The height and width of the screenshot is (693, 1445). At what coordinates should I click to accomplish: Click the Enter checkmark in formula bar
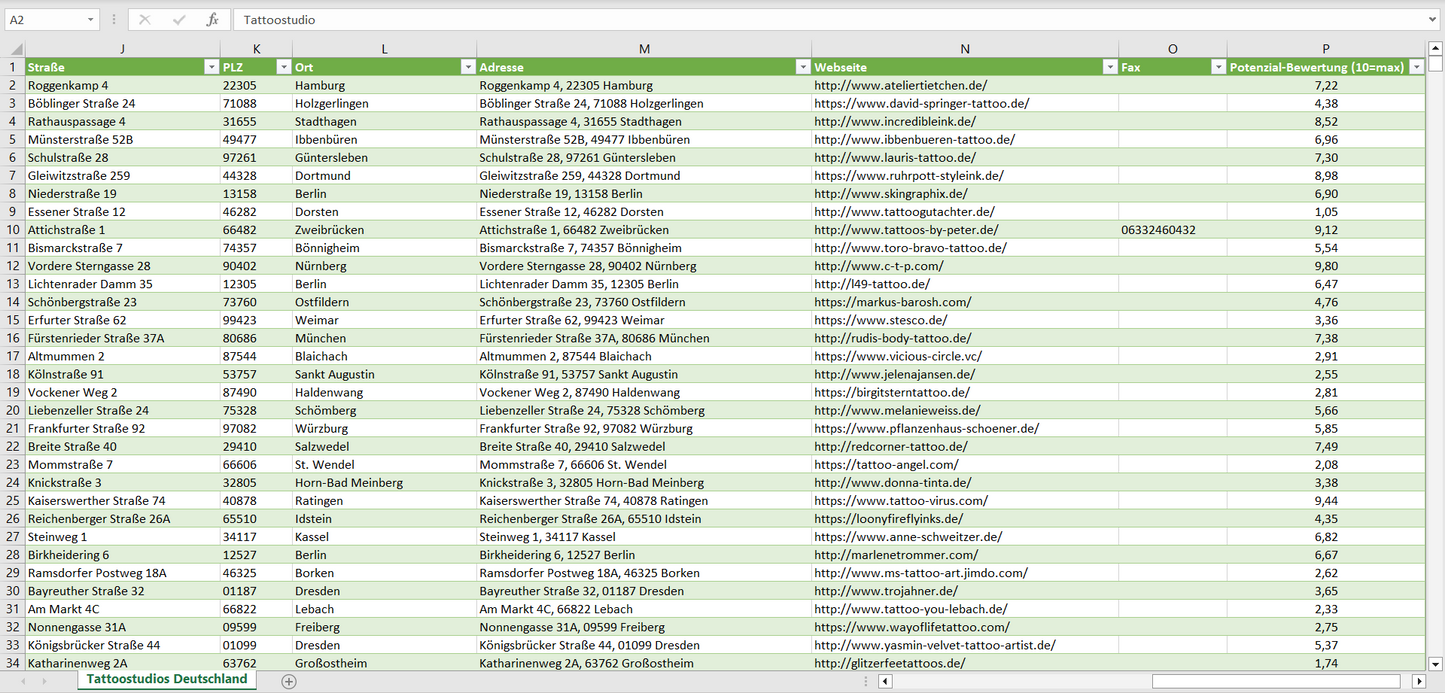click(179, 20)
